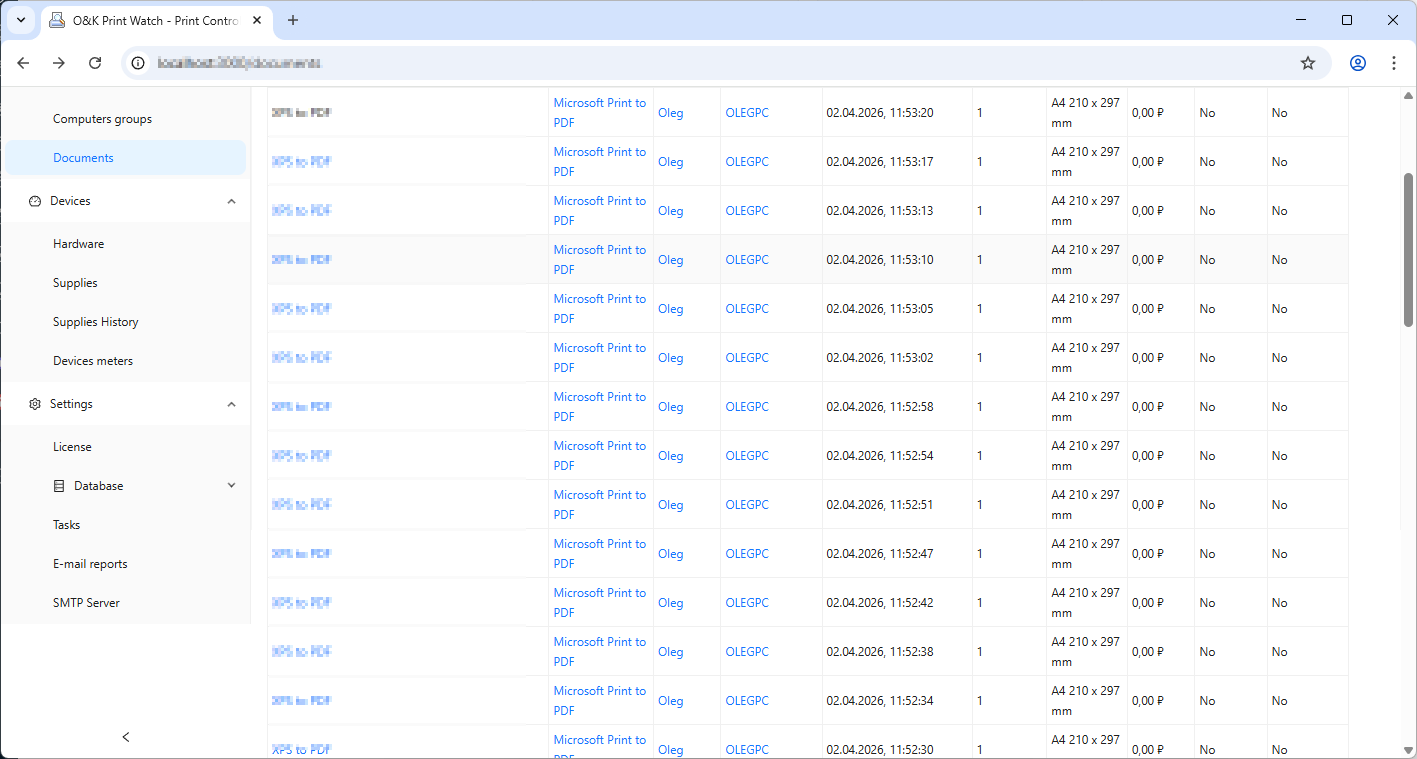
Task: Go back with the browser back arrow
Action: (x=23, y=63)
